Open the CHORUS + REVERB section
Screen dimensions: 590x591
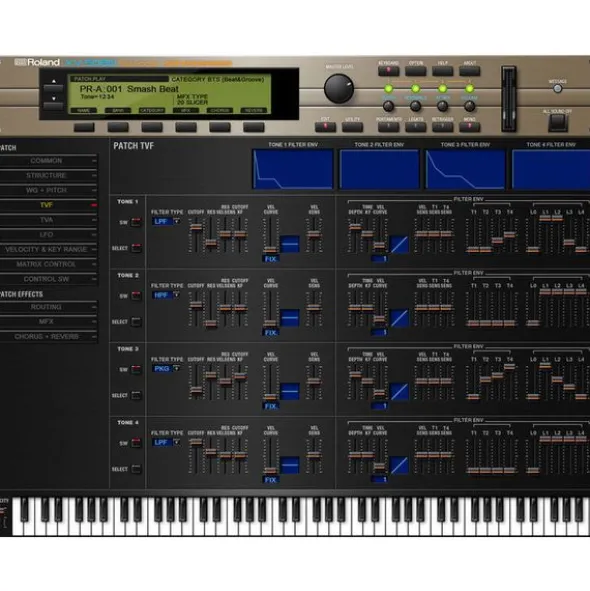pyautogui.click(x=47, y=337)
